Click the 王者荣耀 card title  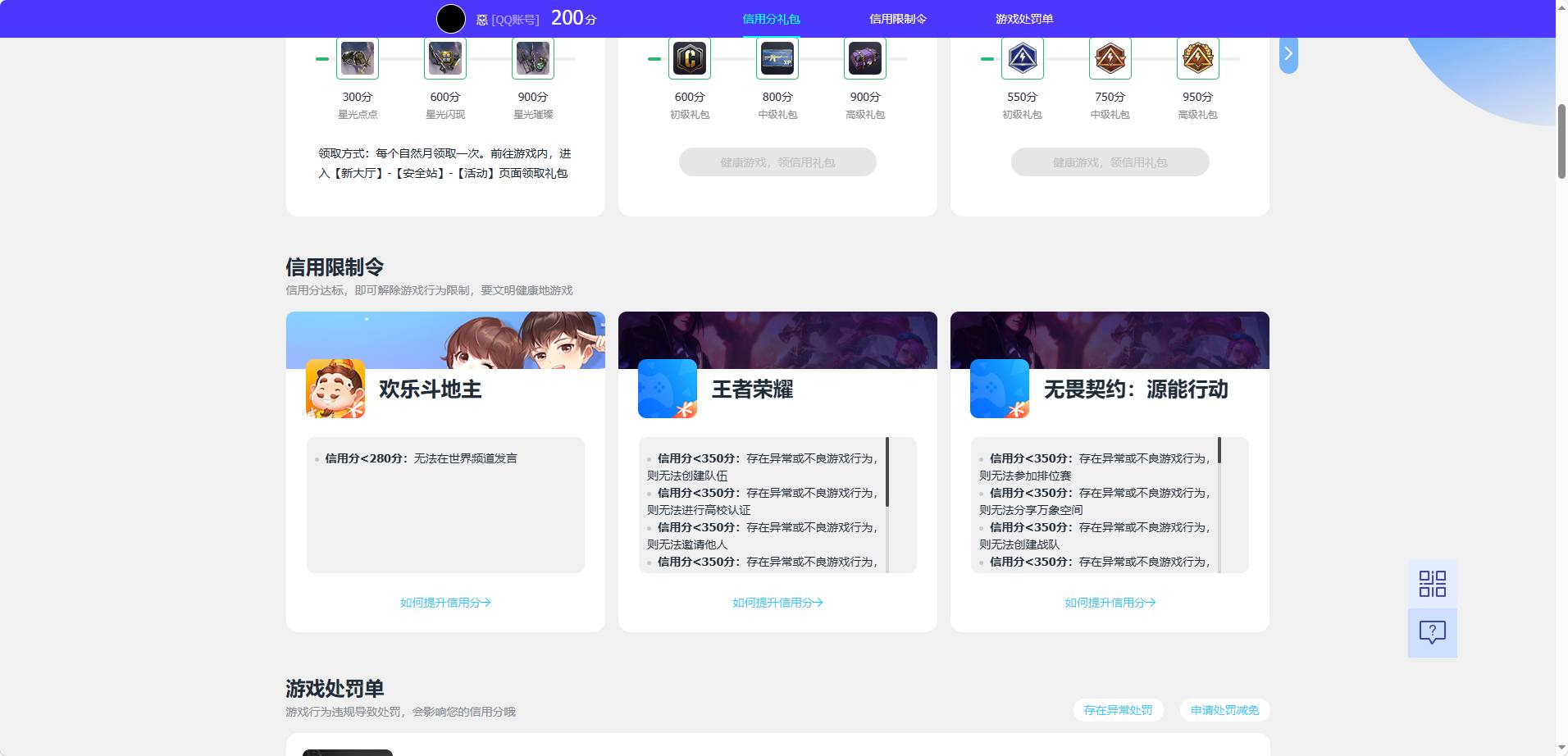point(752,389)
